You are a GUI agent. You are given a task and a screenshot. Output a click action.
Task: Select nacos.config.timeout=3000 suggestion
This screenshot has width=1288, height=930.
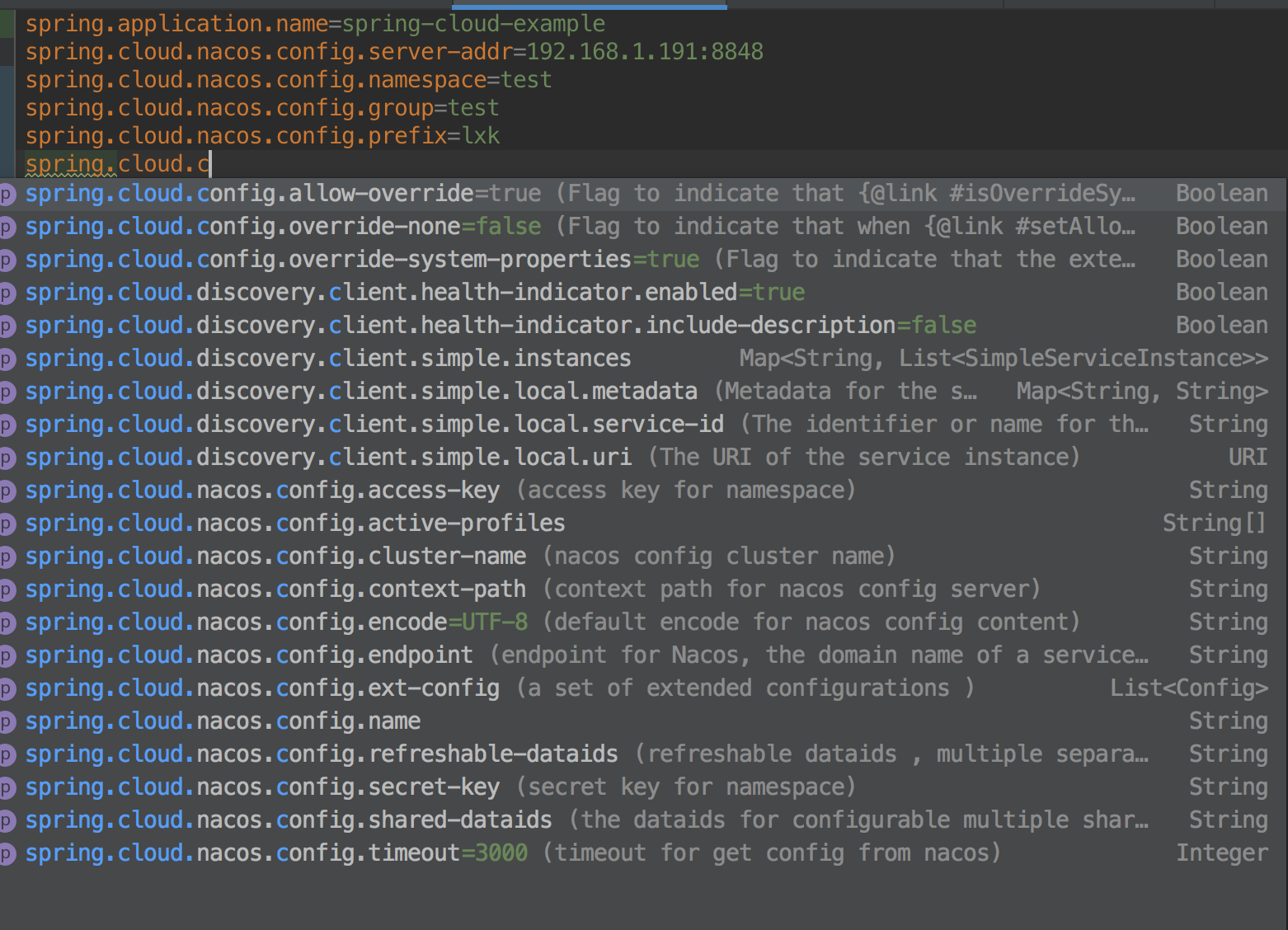click(644, 853)
